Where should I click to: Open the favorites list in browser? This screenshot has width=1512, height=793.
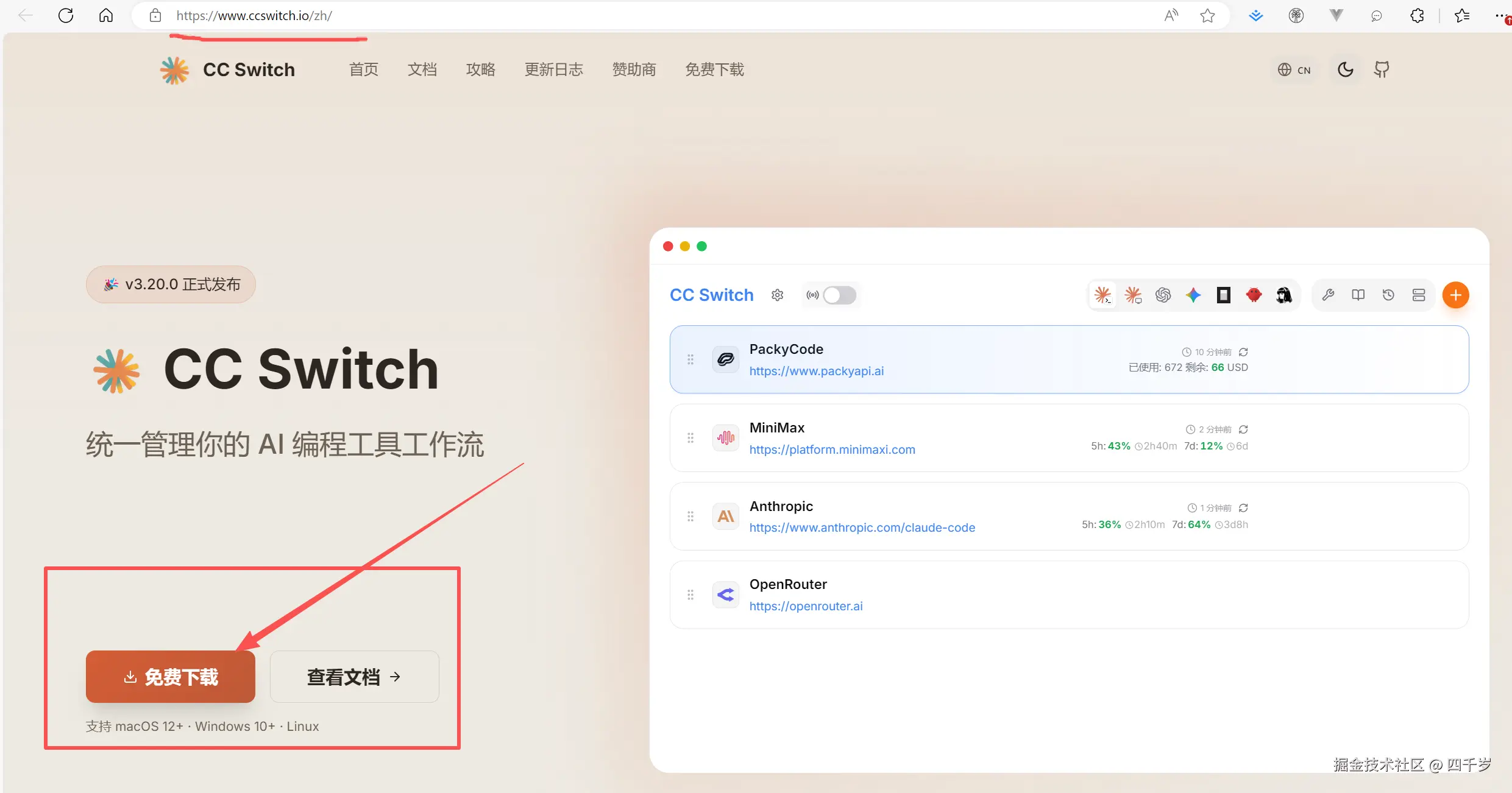(x=1461, y=16)
